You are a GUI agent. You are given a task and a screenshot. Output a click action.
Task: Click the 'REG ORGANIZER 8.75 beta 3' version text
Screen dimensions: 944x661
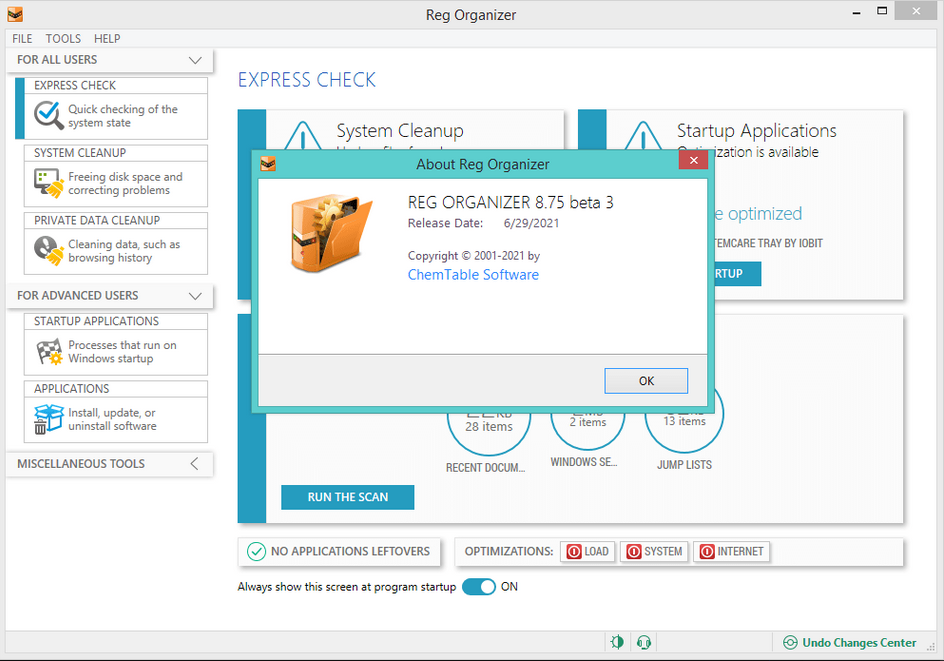[x=511, y=202]
